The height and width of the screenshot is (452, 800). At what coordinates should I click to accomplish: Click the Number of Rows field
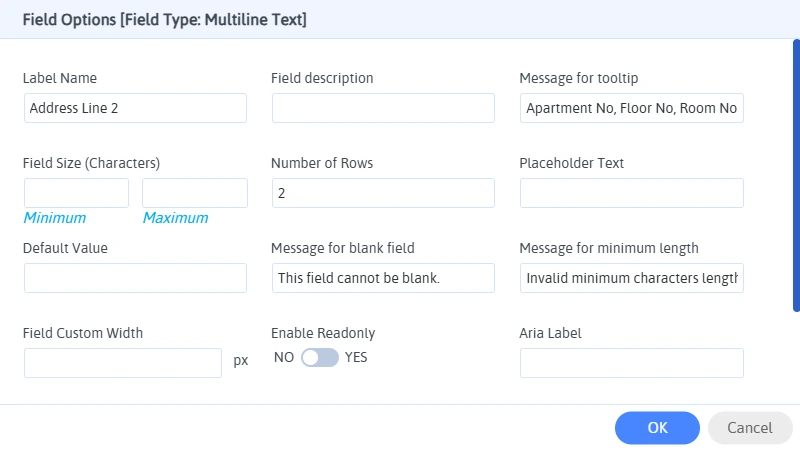[x=383, y=193]
